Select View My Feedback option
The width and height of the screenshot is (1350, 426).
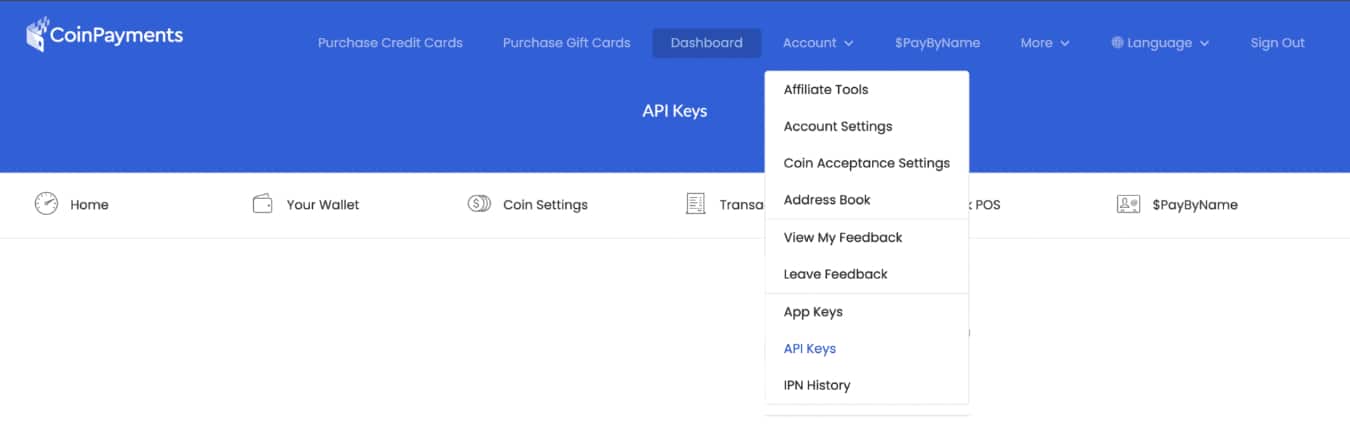point(842,237)
